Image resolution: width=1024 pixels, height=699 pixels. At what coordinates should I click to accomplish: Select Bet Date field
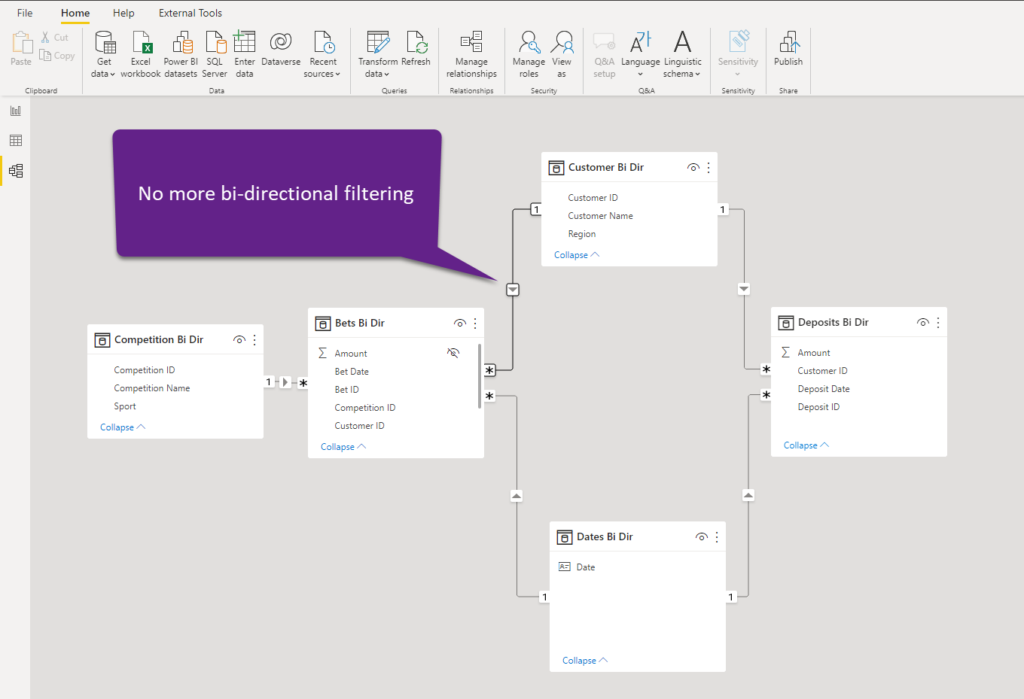351,371
